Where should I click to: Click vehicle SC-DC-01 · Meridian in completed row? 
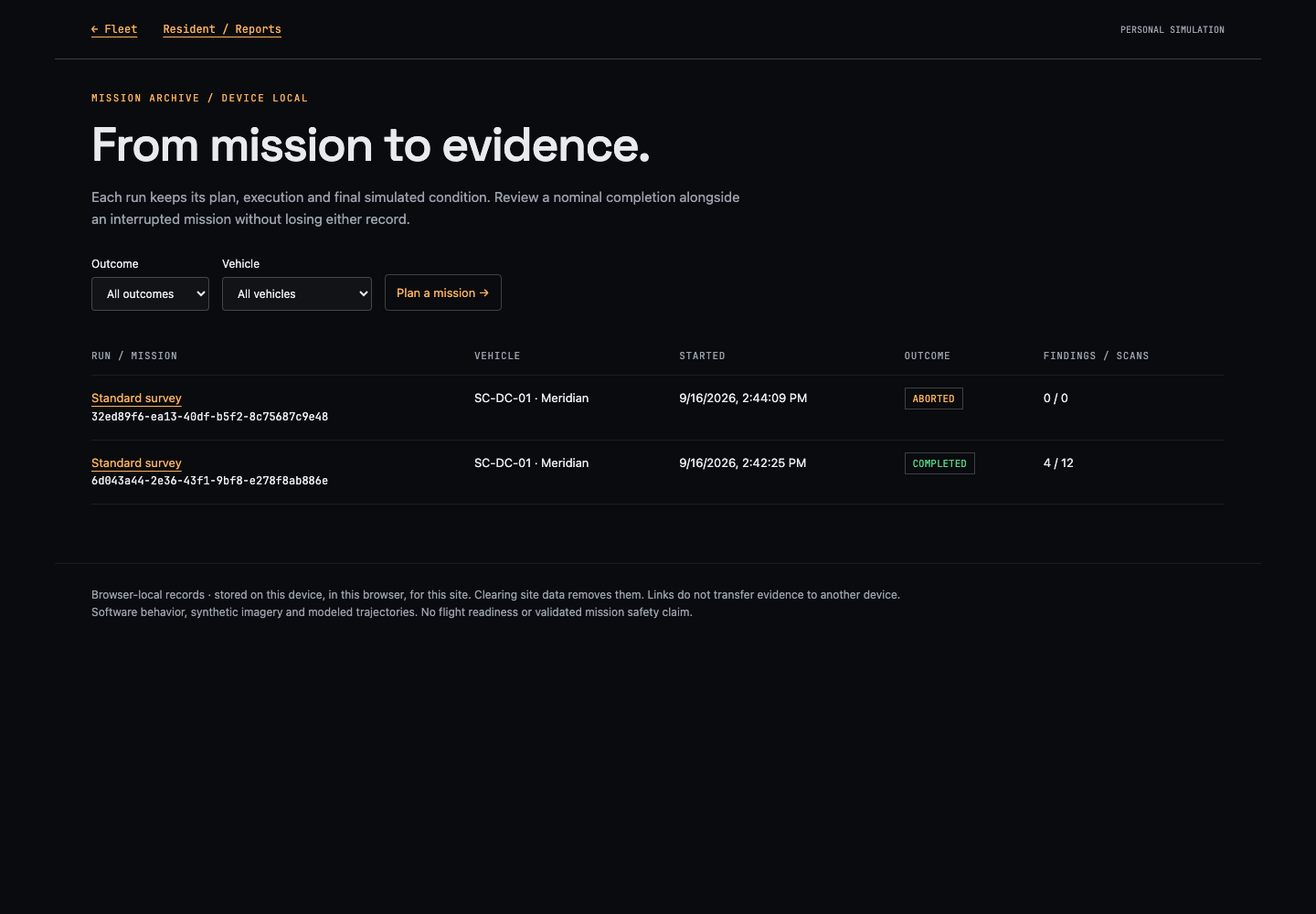point(531,463)
